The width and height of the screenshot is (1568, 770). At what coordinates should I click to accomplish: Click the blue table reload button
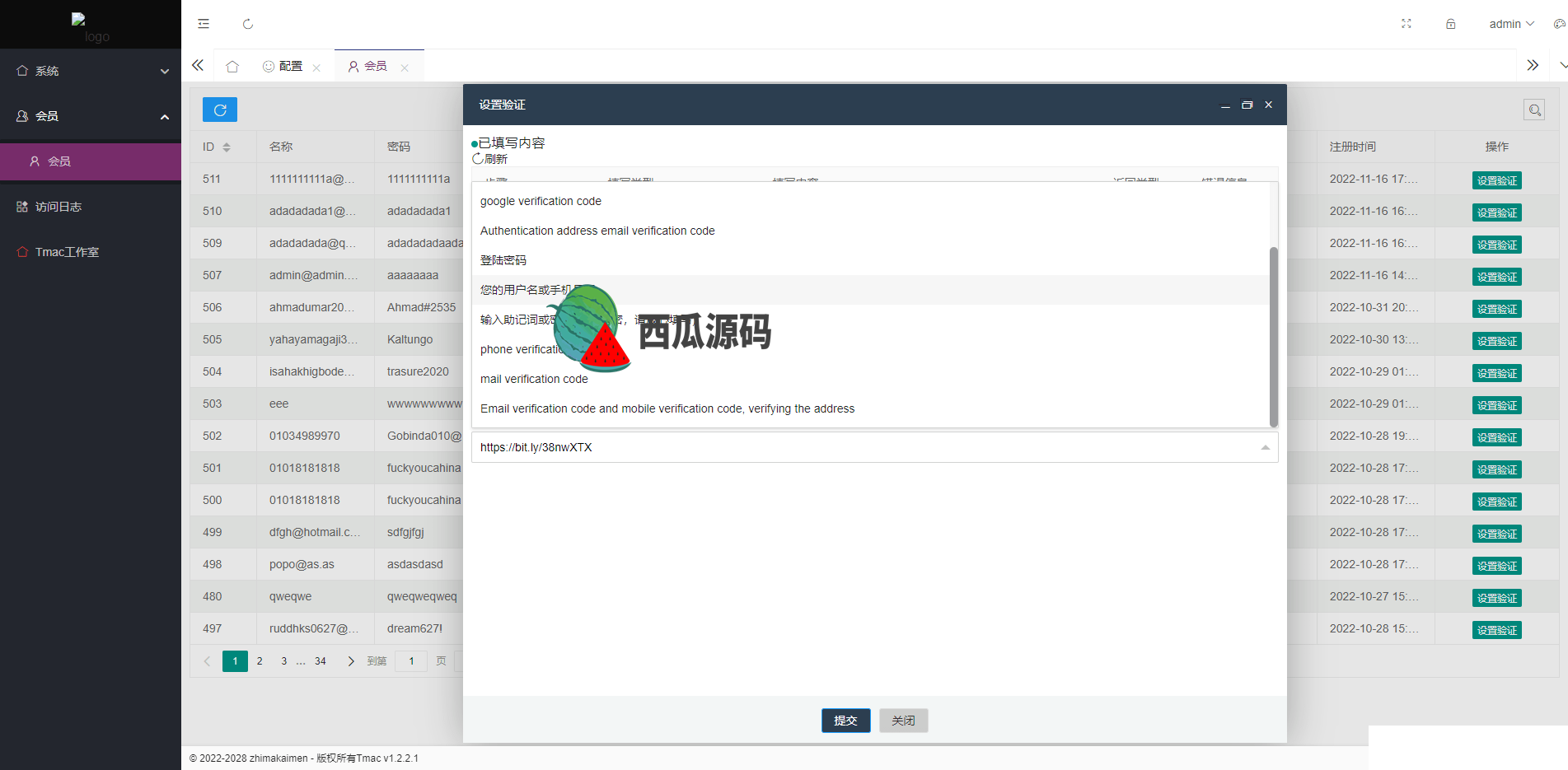coord(220,110)
